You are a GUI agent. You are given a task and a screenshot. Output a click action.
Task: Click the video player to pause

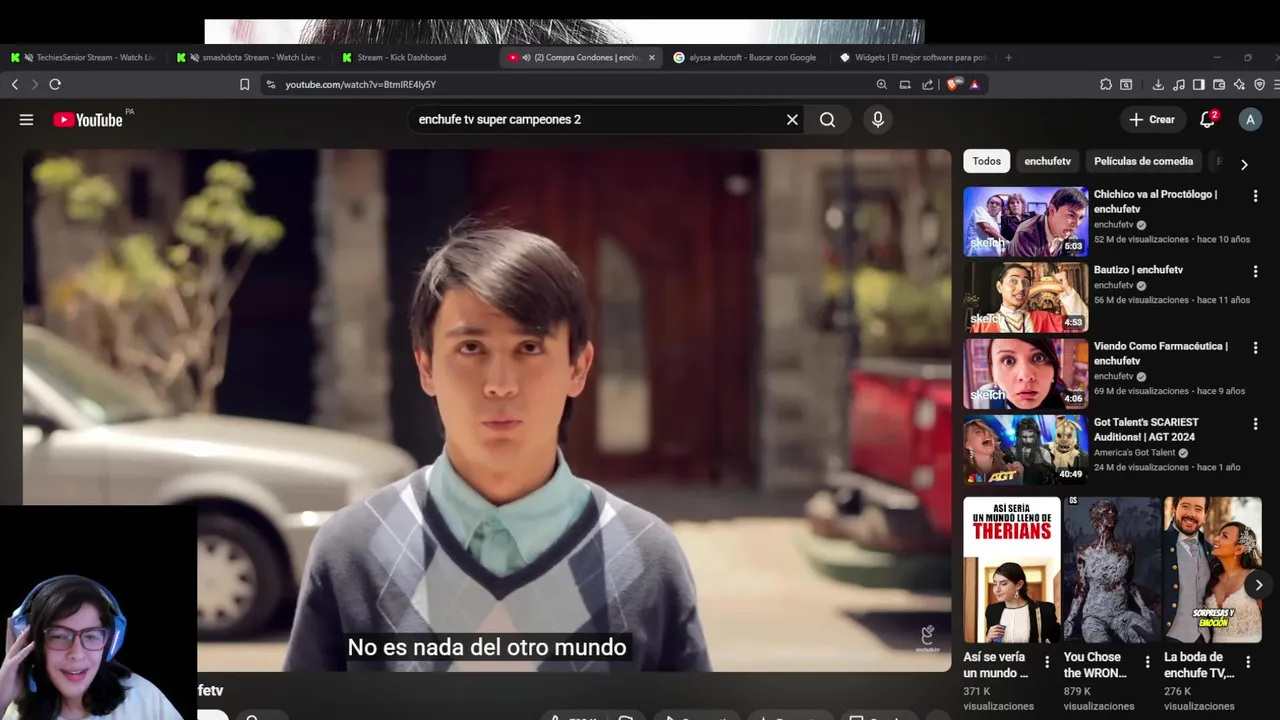487,410
